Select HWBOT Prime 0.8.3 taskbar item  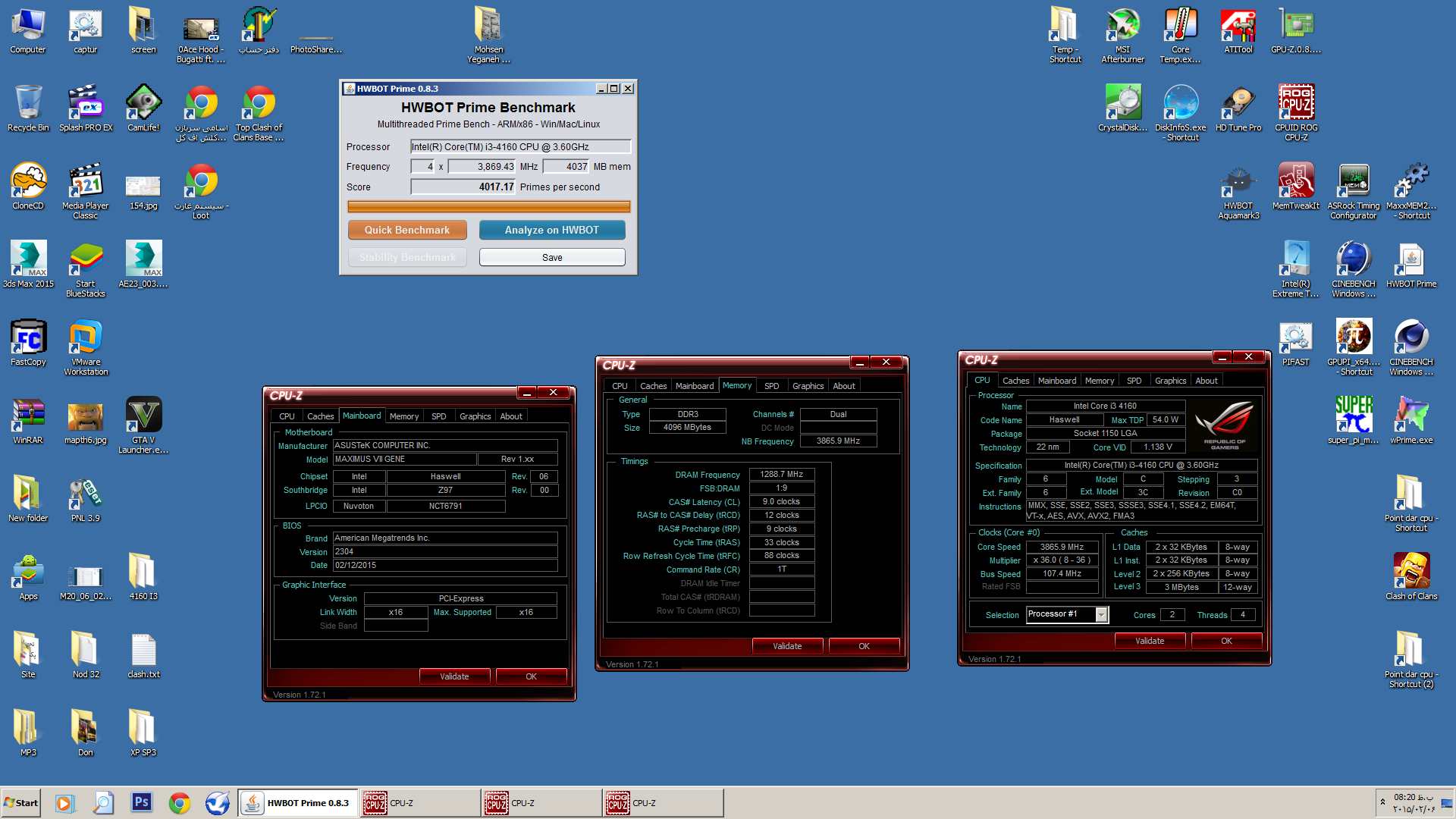297,803
